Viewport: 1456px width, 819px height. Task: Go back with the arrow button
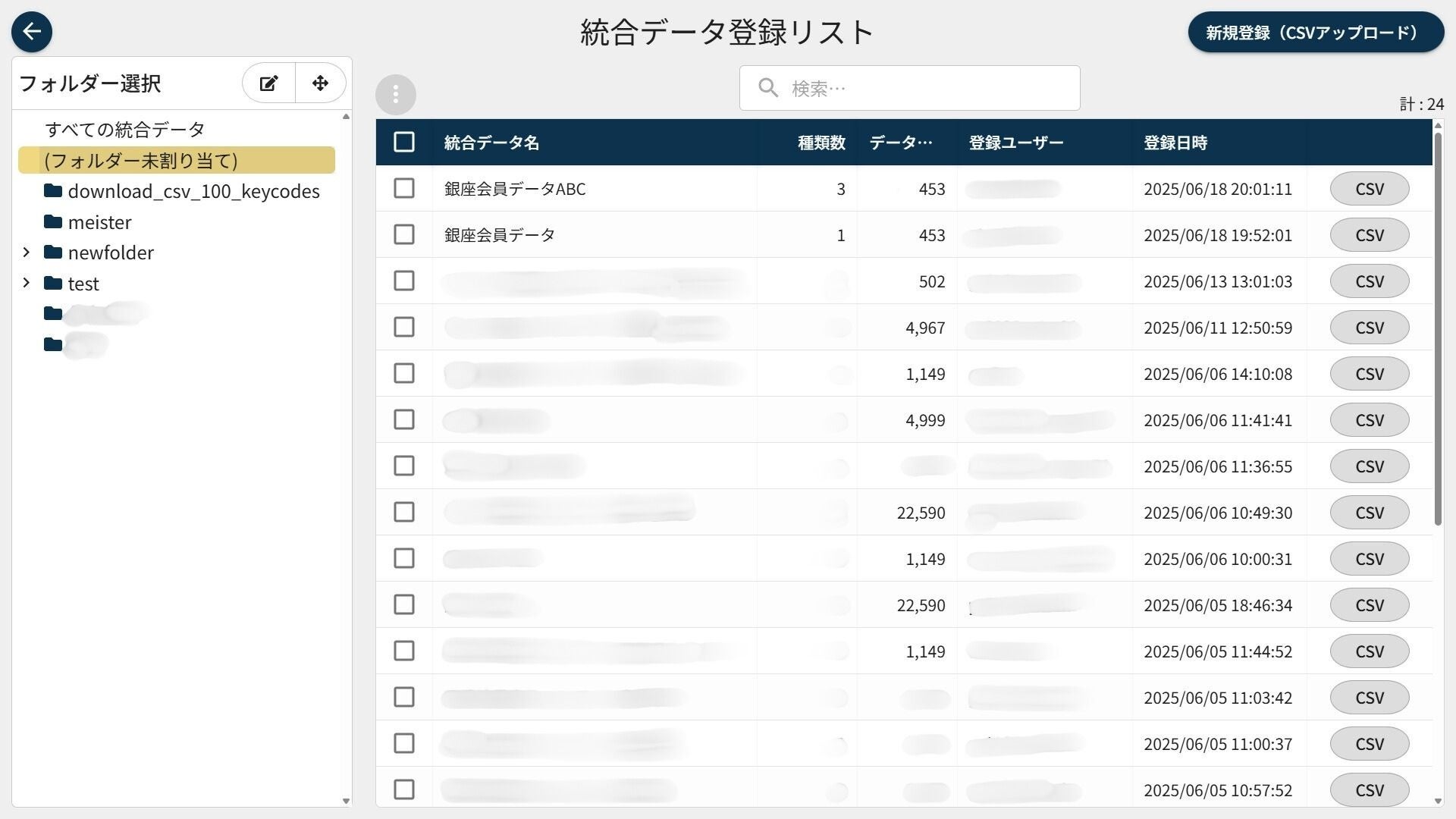(x=32, y=32)
